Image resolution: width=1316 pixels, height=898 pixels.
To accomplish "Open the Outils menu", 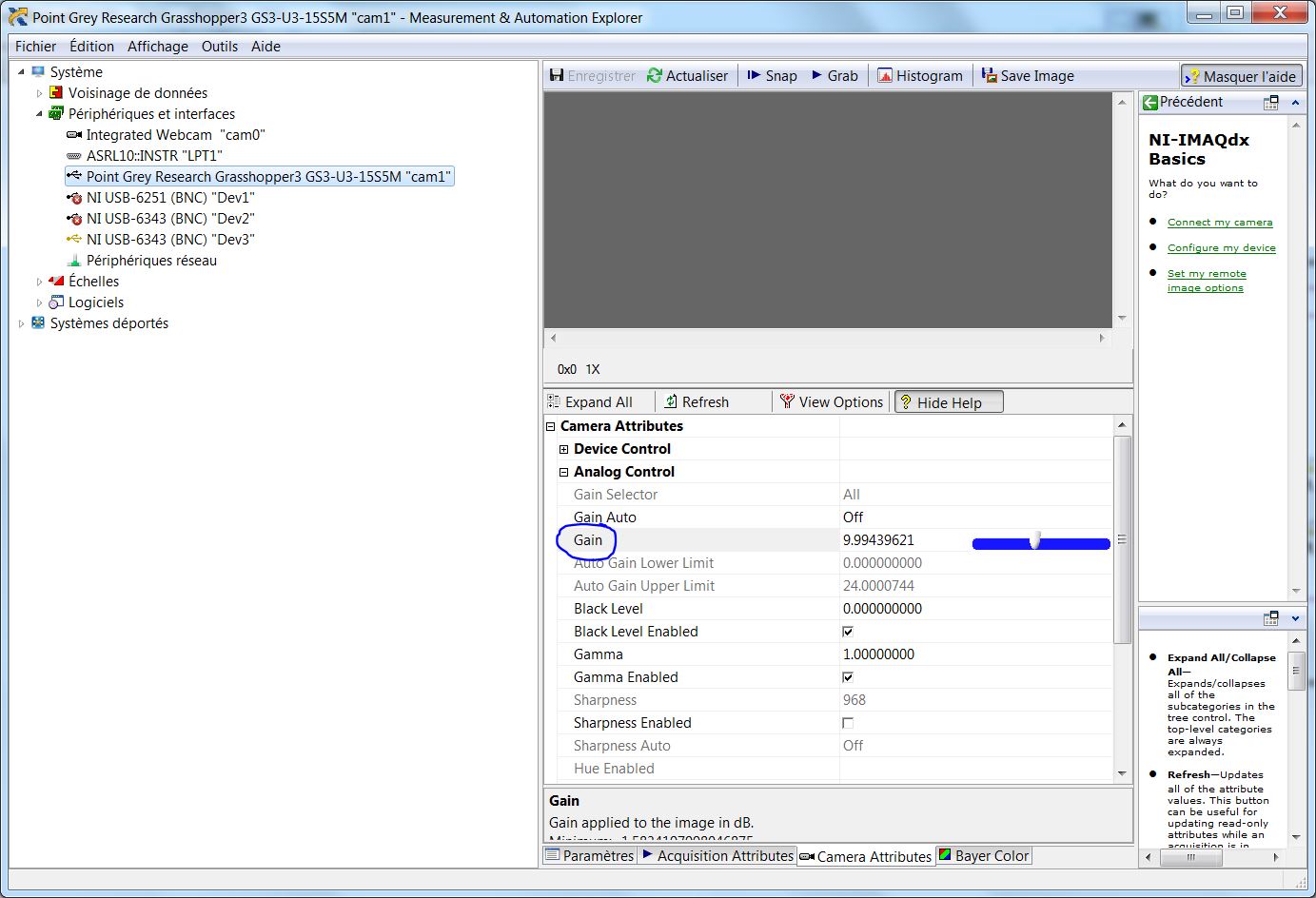I will tap(219, 46).
